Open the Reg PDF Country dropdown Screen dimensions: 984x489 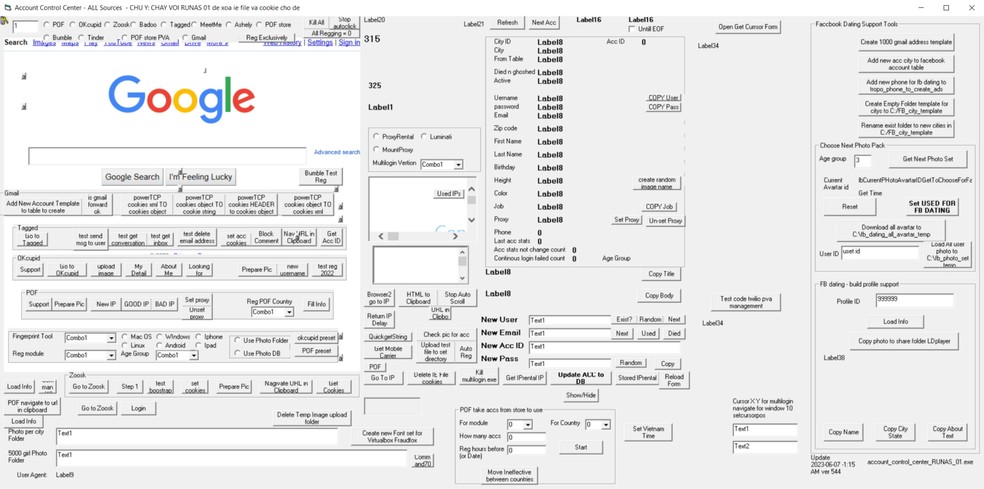pos(289,312)
